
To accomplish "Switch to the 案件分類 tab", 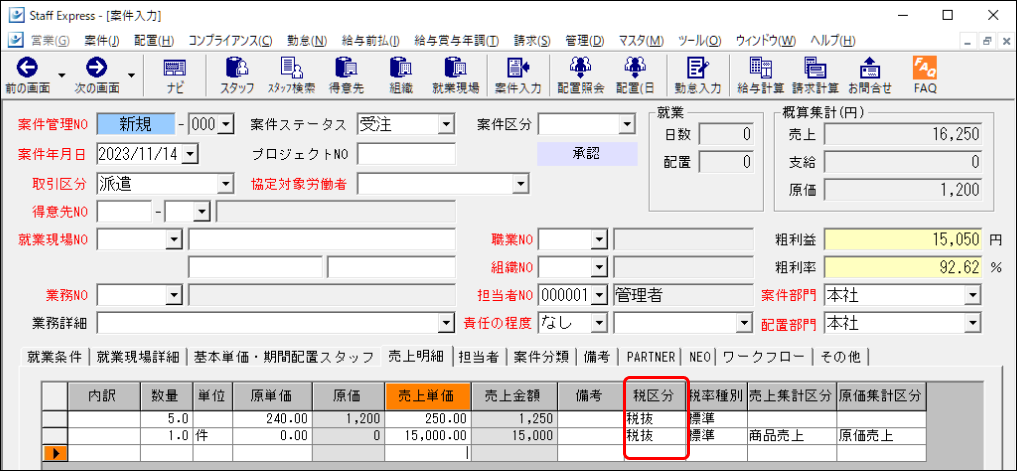I will coord(541,356).
